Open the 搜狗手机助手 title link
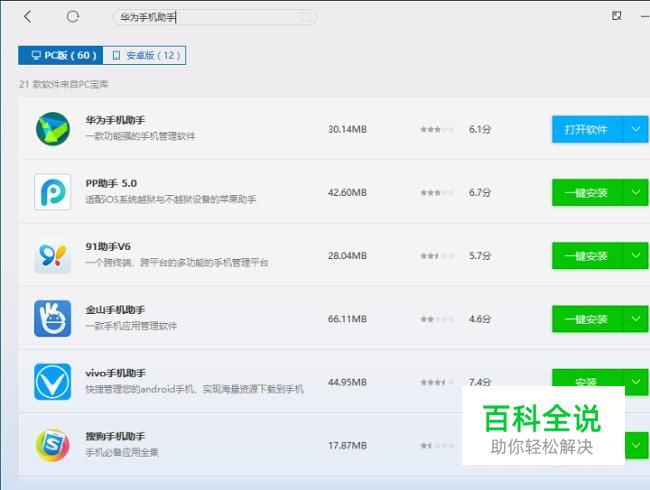 [115, 436]
